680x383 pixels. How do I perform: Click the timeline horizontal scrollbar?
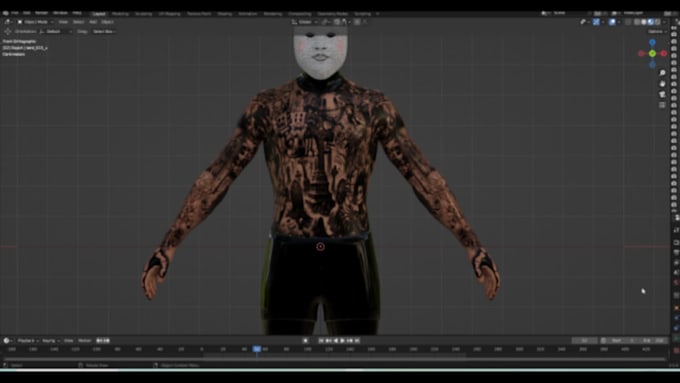point(334,359)
